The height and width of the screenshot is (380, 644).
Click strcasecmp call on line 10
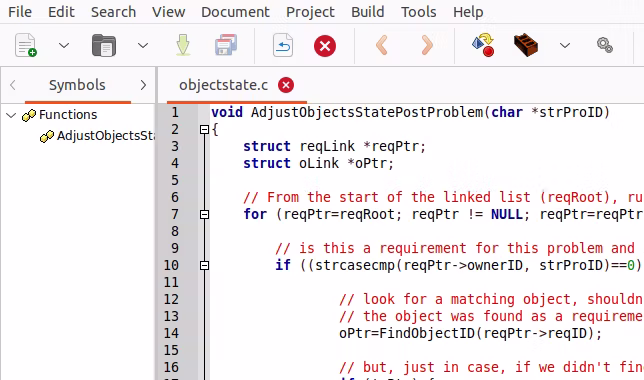355,265
